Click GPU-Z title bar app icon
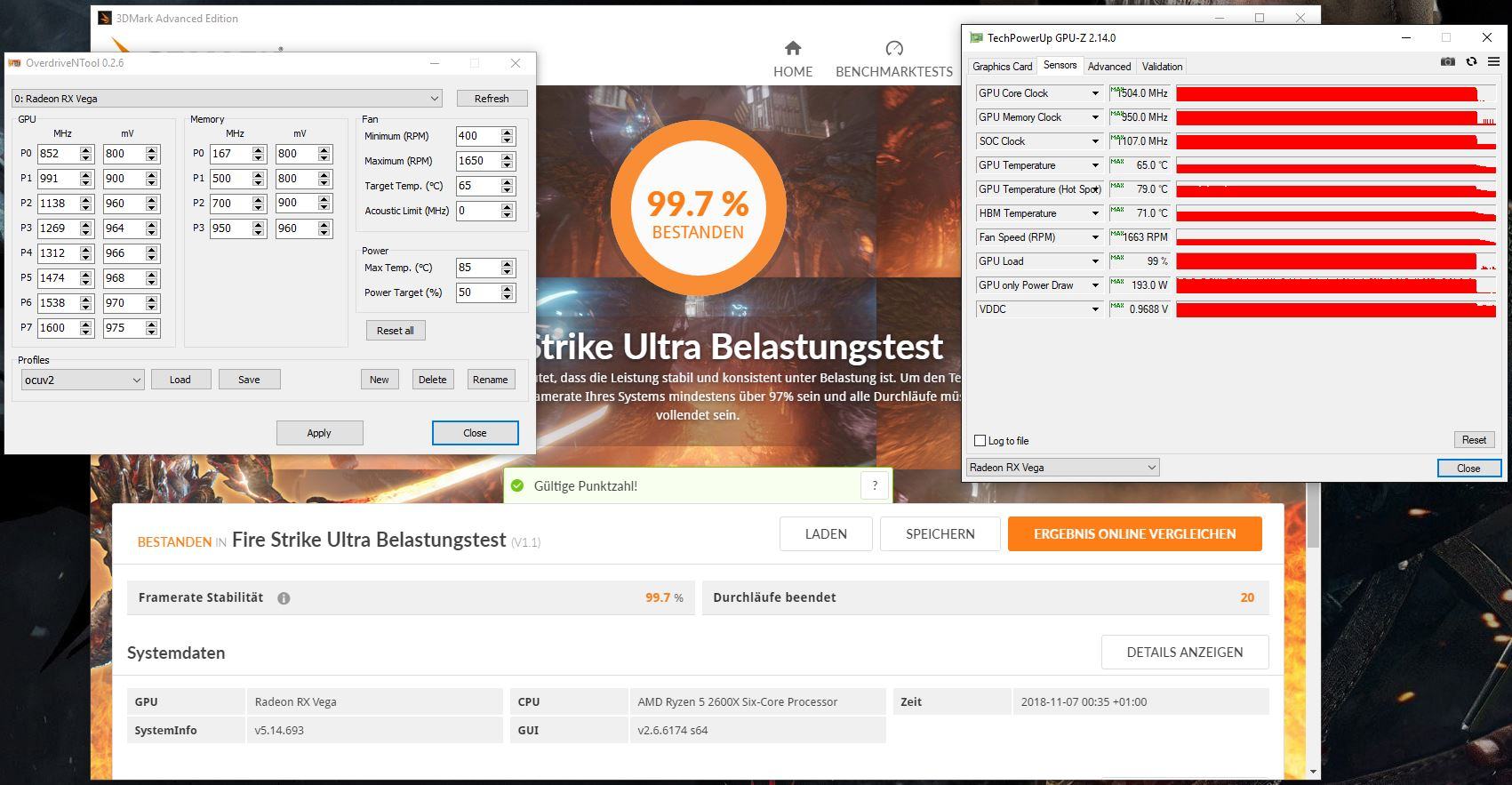 click(976, 37)
